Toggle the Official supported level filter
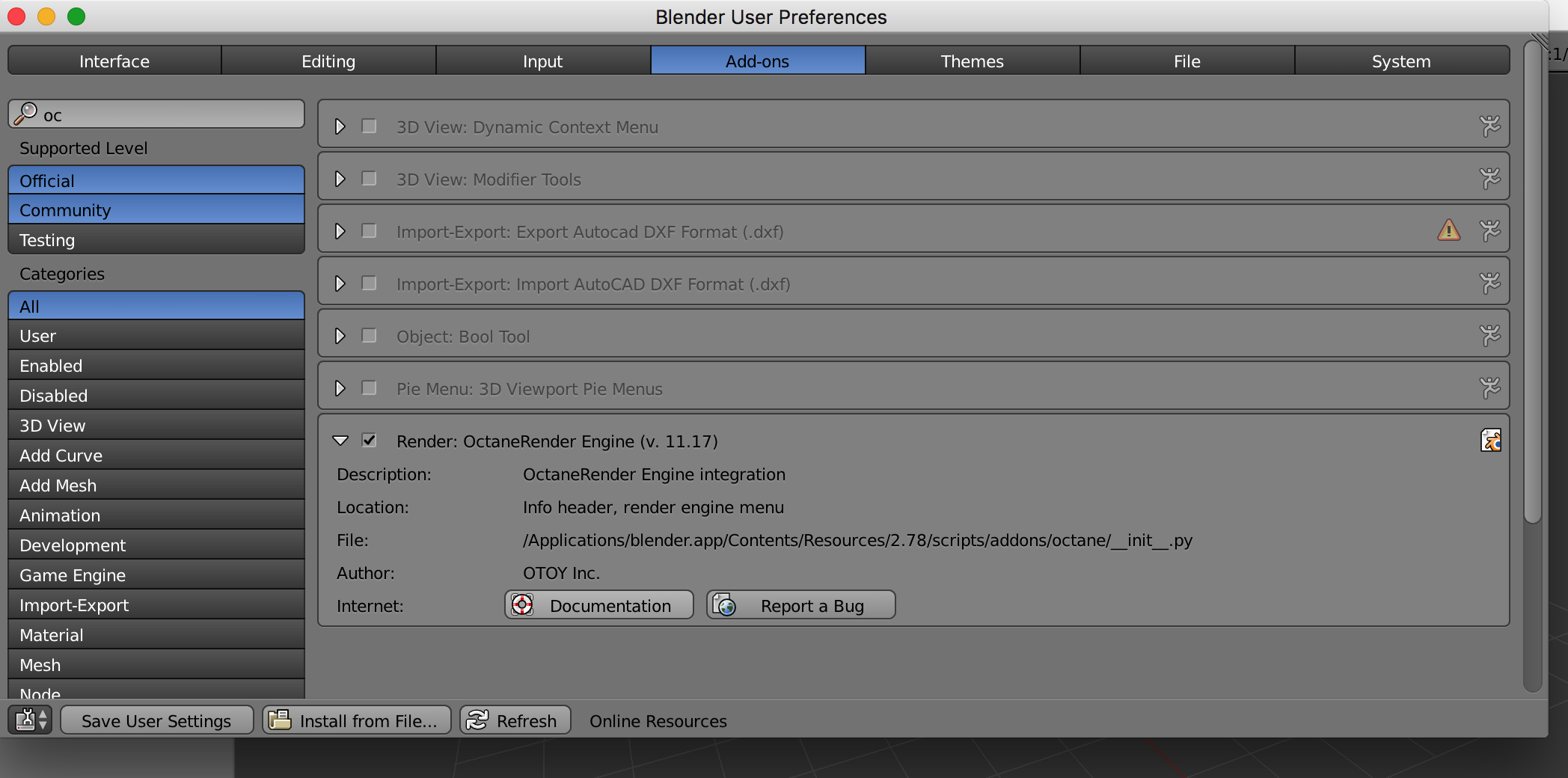 click(156, 180)
